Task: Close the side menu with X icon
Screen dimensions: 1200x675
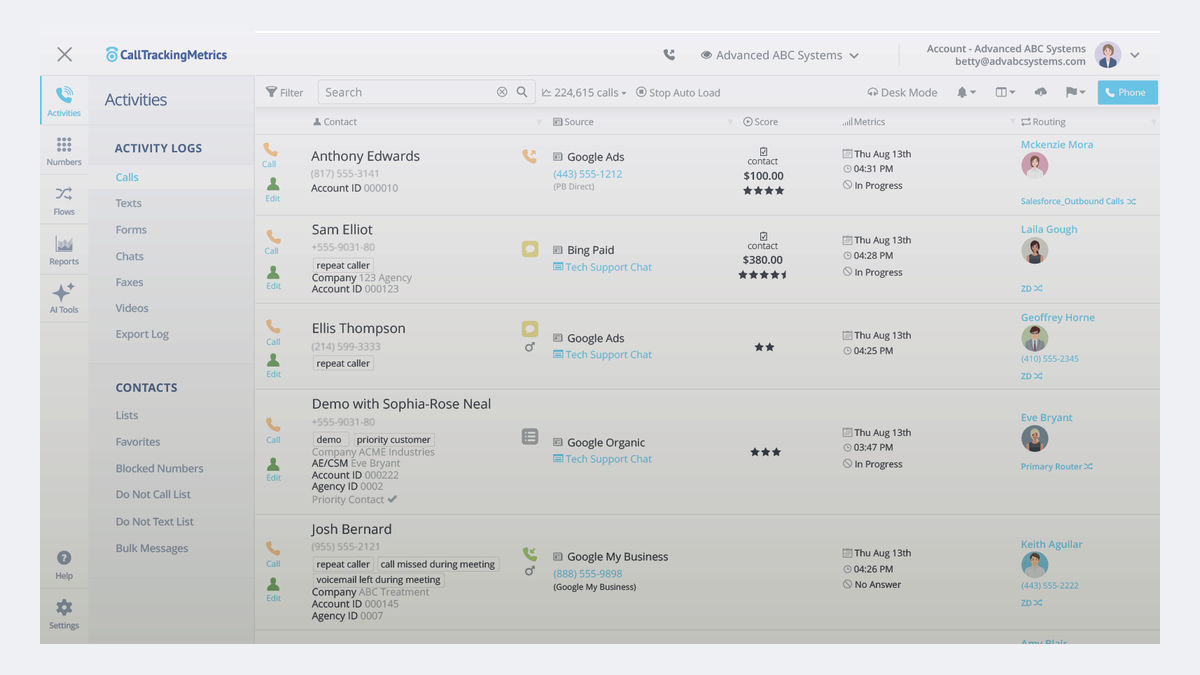Action: pos(64,55)
